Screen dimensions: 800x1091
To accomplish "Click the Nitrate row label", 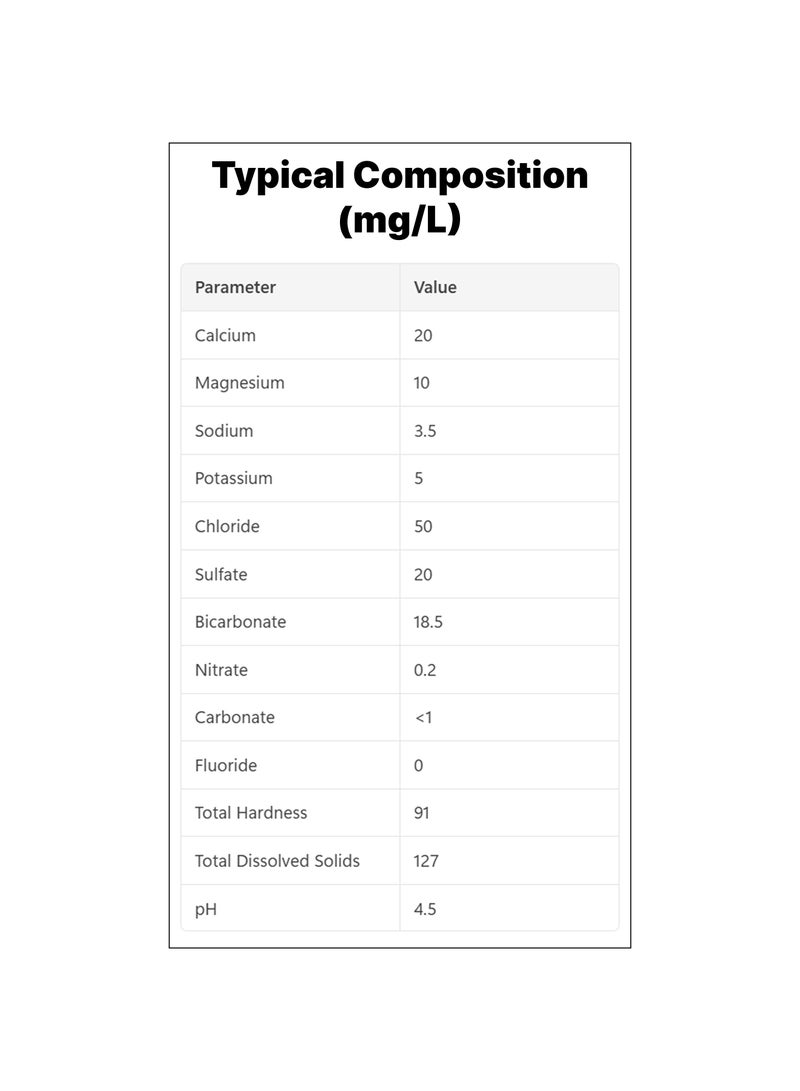I will (221, 670).
